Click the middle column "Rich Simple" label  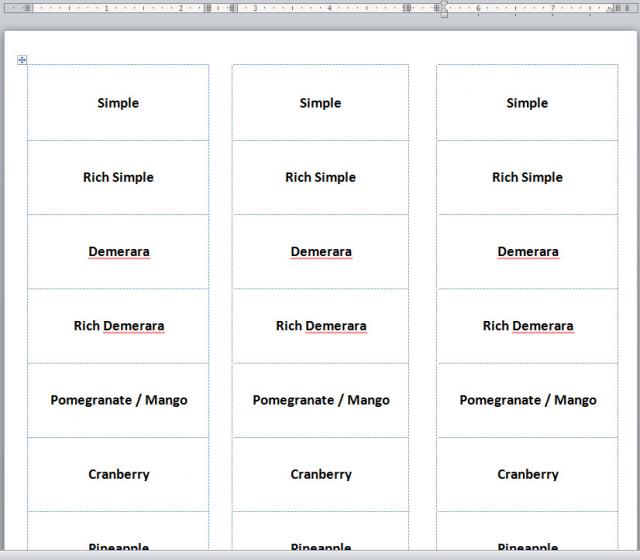coord(320,177)
